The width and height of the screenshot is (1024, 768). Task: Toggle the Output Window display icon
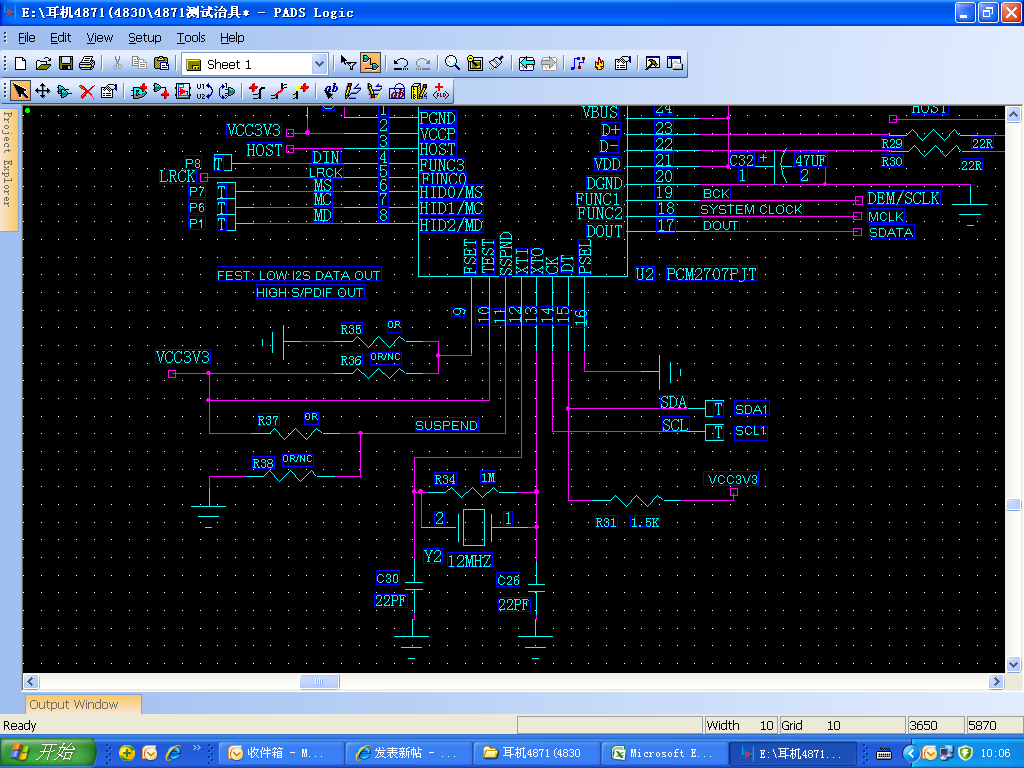(x=653, y=64)
